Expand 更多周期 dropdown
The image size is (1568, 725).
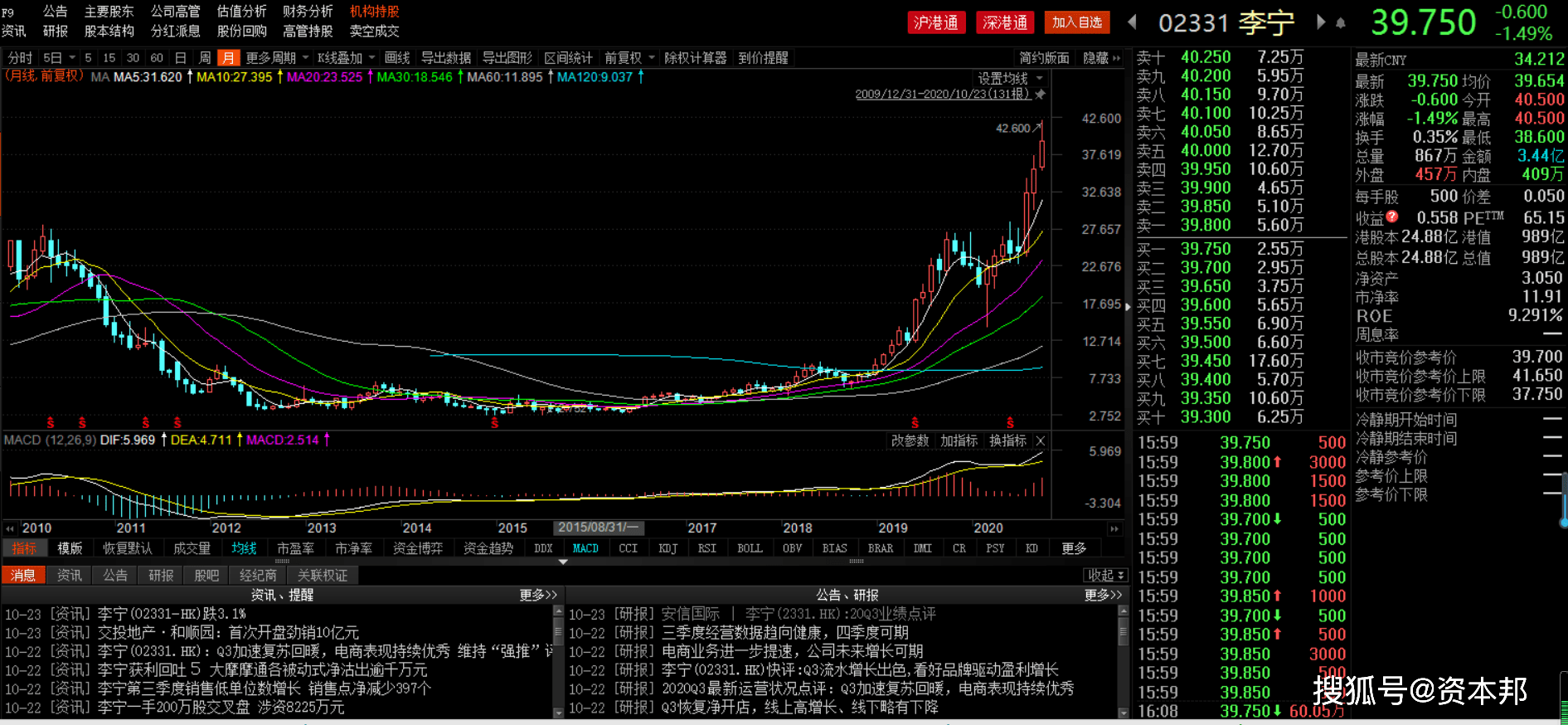(277, 58)
